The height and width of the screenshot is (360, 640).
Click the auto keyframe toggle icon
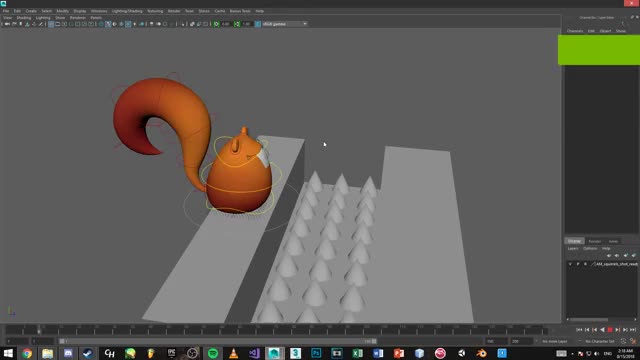(623, 341)
